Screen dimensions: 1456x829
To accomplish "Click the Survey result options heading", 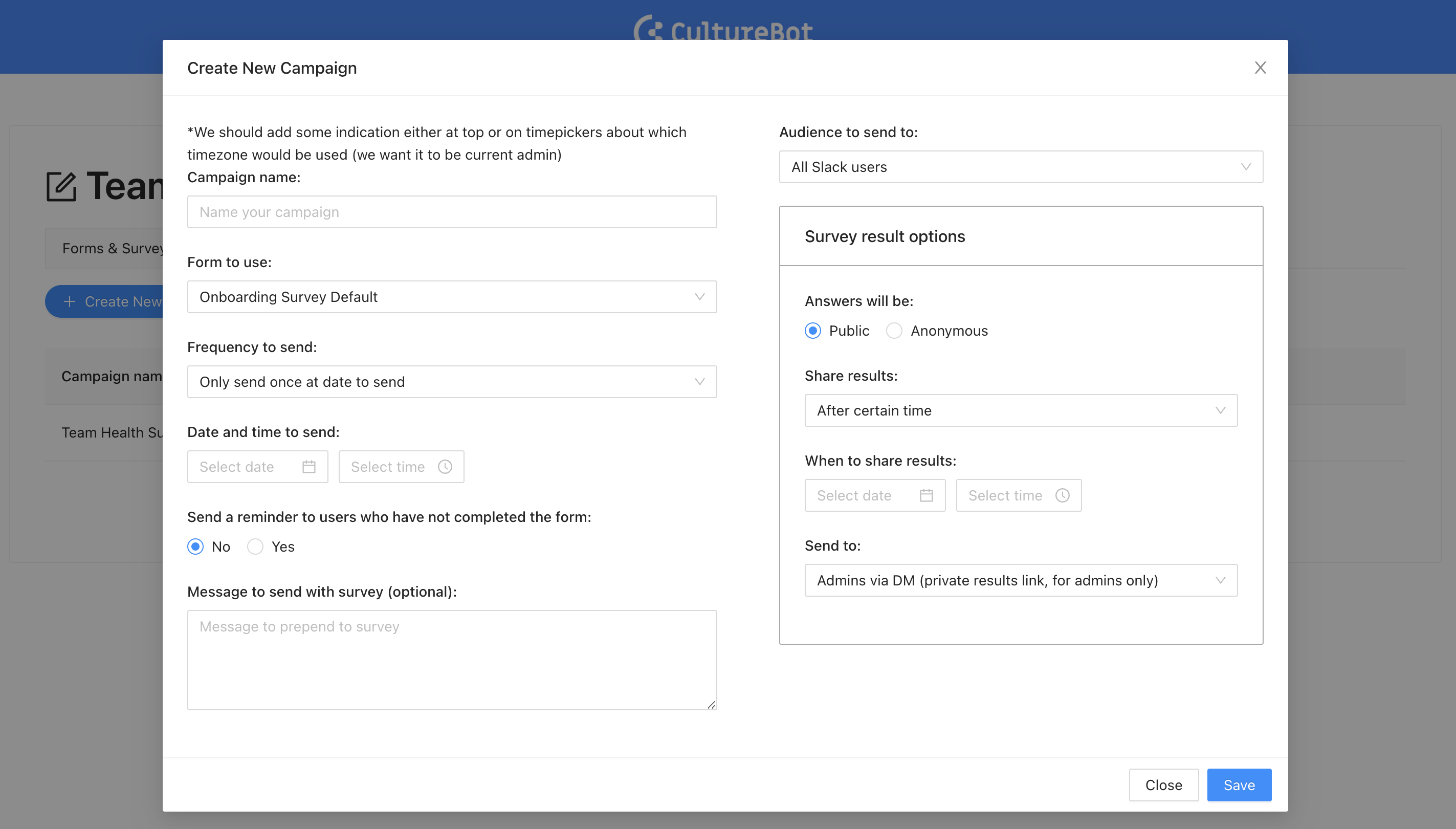I will [x=885, y=236].
